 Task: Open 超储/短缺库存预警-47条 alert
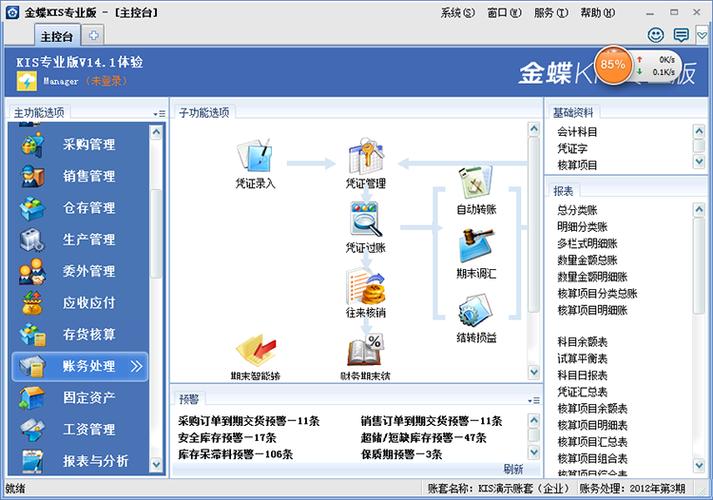pos(423,438)
